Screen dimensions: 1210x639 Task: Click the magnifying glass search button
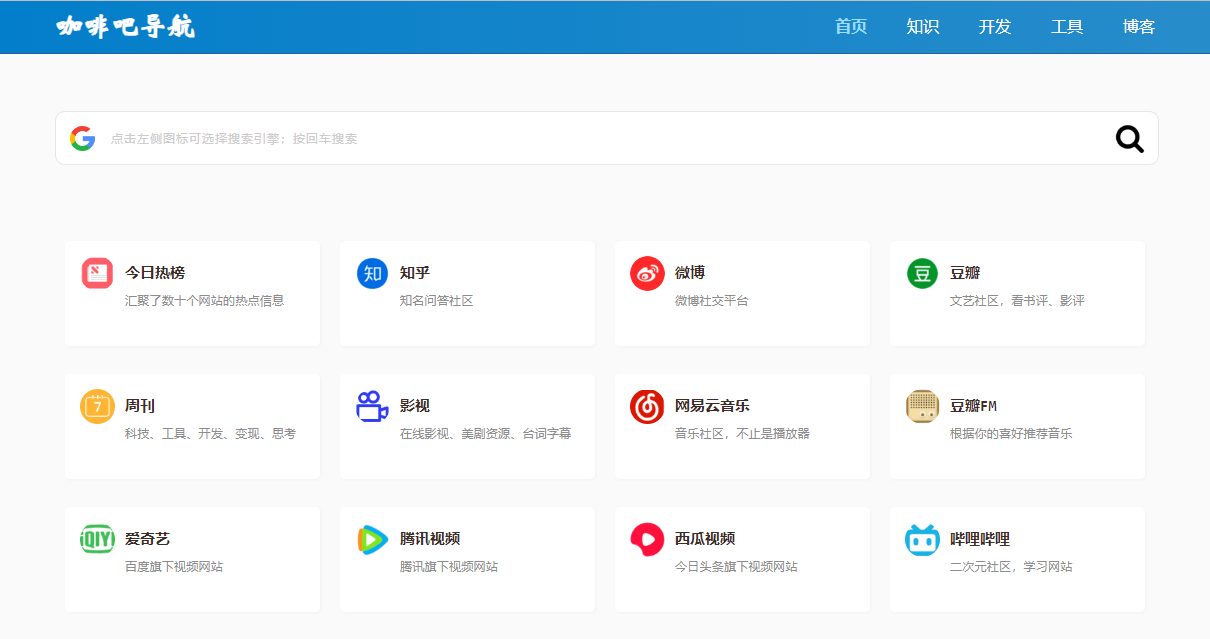click(x=1129, y=139)
